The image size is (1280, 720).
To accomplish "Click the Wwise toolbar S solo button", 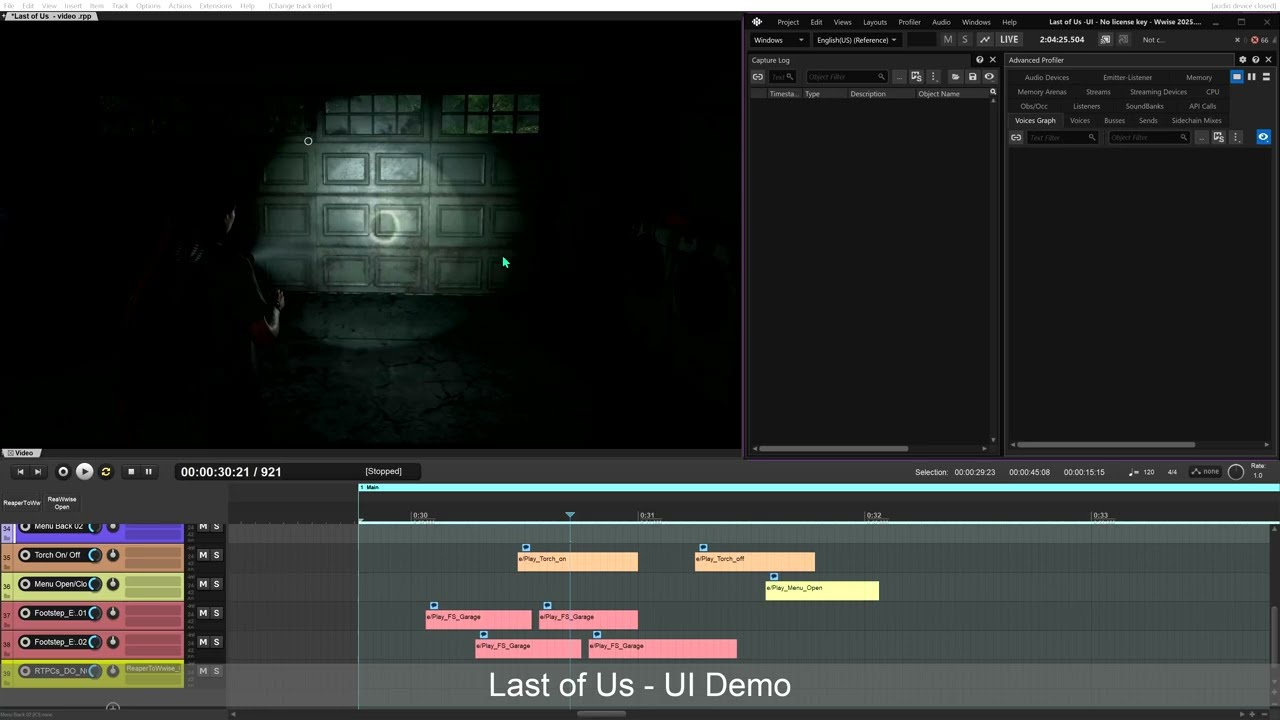I will tap(965, 40).
